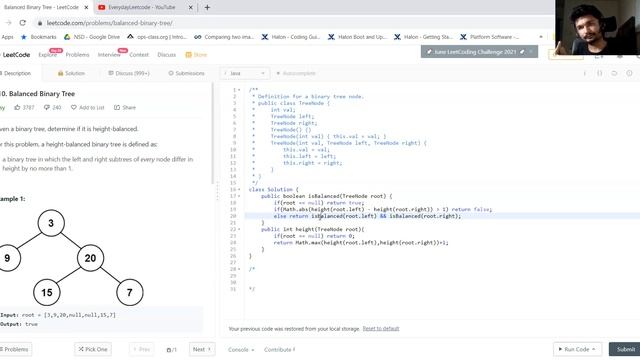
Task: Open a new browser tab with plus icon
Action: pos(207,7)
